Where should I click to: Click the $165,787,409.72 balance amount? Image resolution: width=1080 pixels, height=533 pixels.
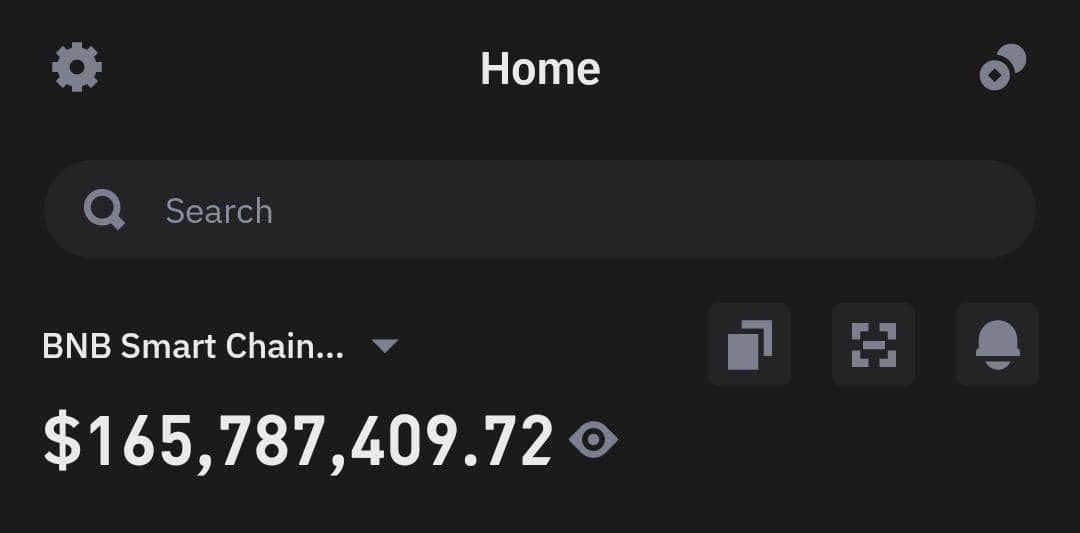(298, 441)
